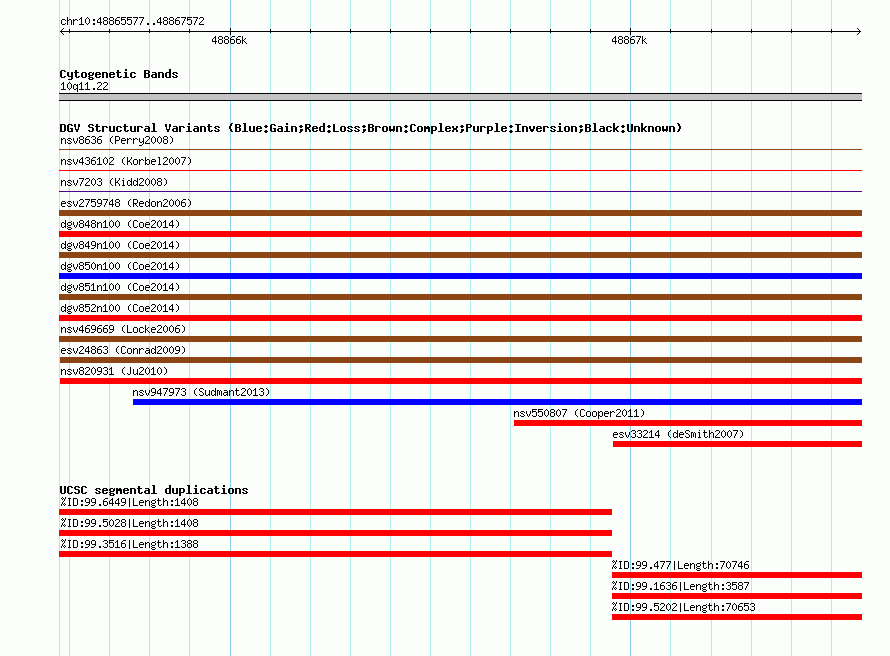Click the red bar under %ID:99.1636
The height and width of the screenshot is (656, 890).
(737, 596)
